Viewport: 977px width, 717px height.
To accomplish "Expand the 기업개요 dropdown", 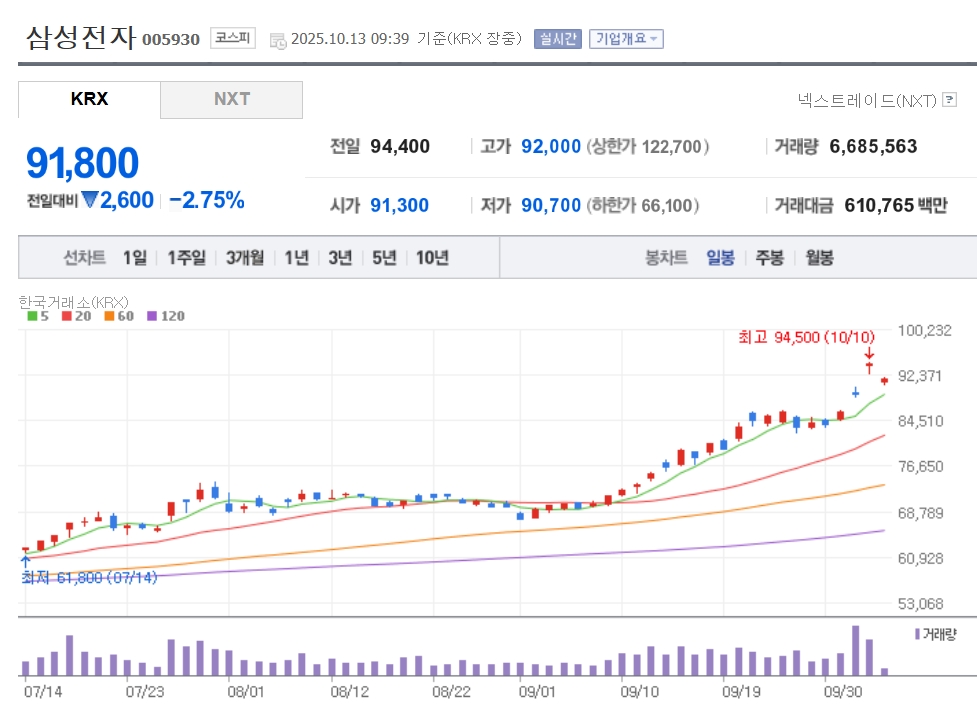I will pyautogui.click(x=626, y=39).
